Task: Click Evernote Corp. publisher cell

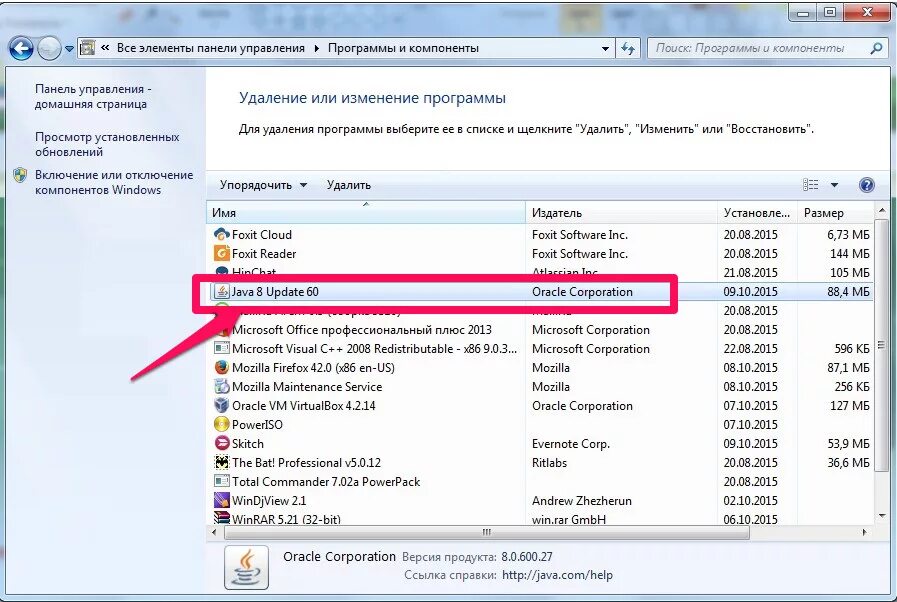Action: click(571, 443)
